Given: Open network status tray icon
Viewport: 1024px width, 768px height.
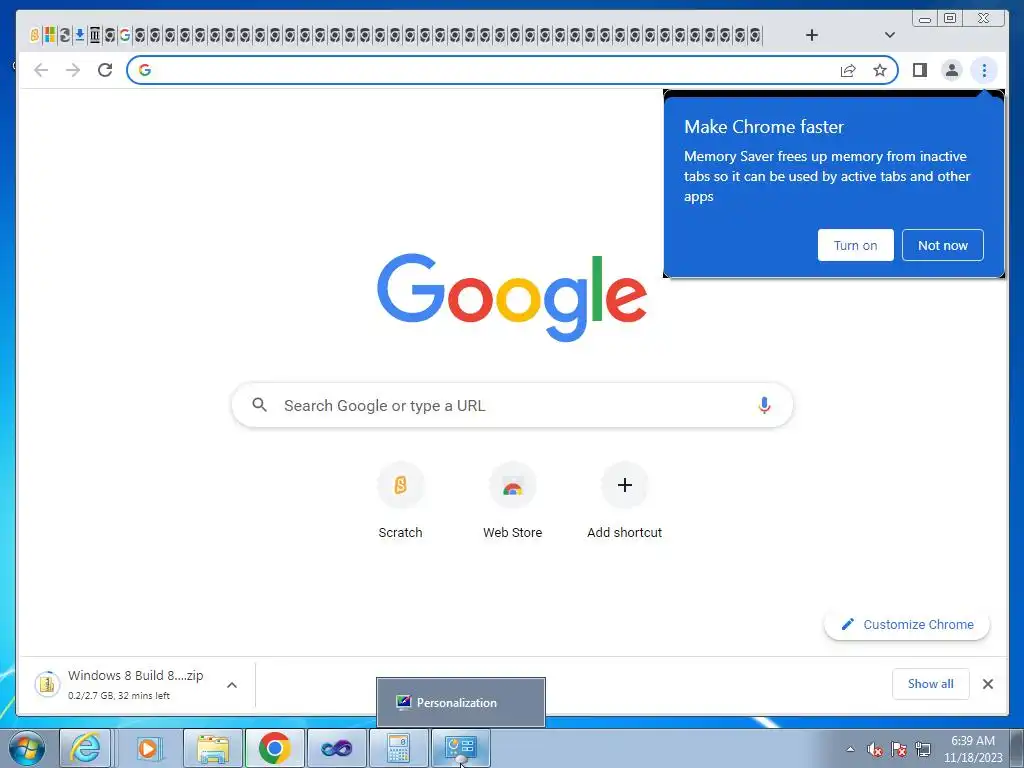Looking at the screenshot, I should click(x=923, y=749).
